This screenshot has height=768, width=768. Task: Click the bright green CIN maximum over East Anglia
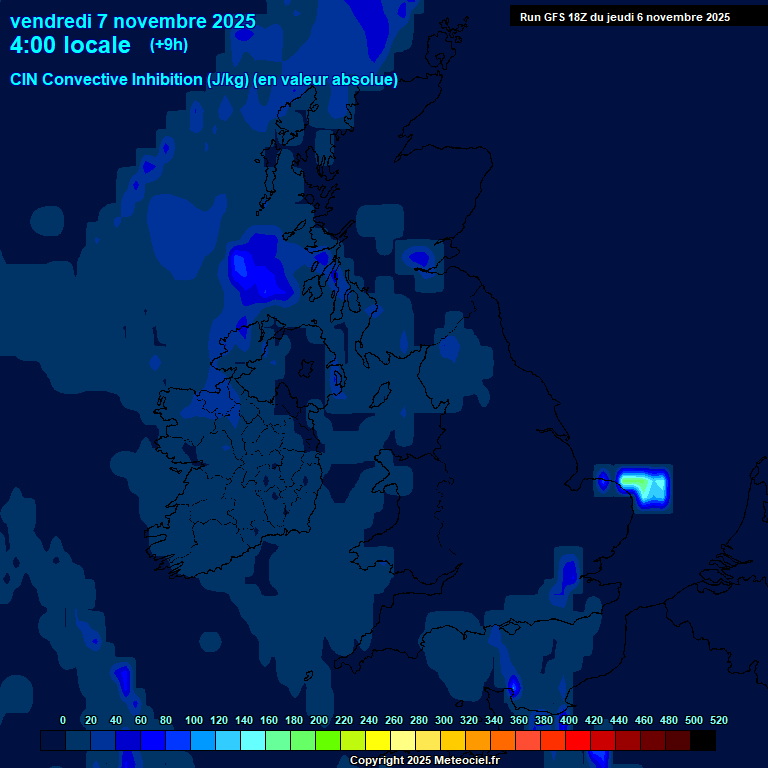pyautogui.click(x=636, y=482)
